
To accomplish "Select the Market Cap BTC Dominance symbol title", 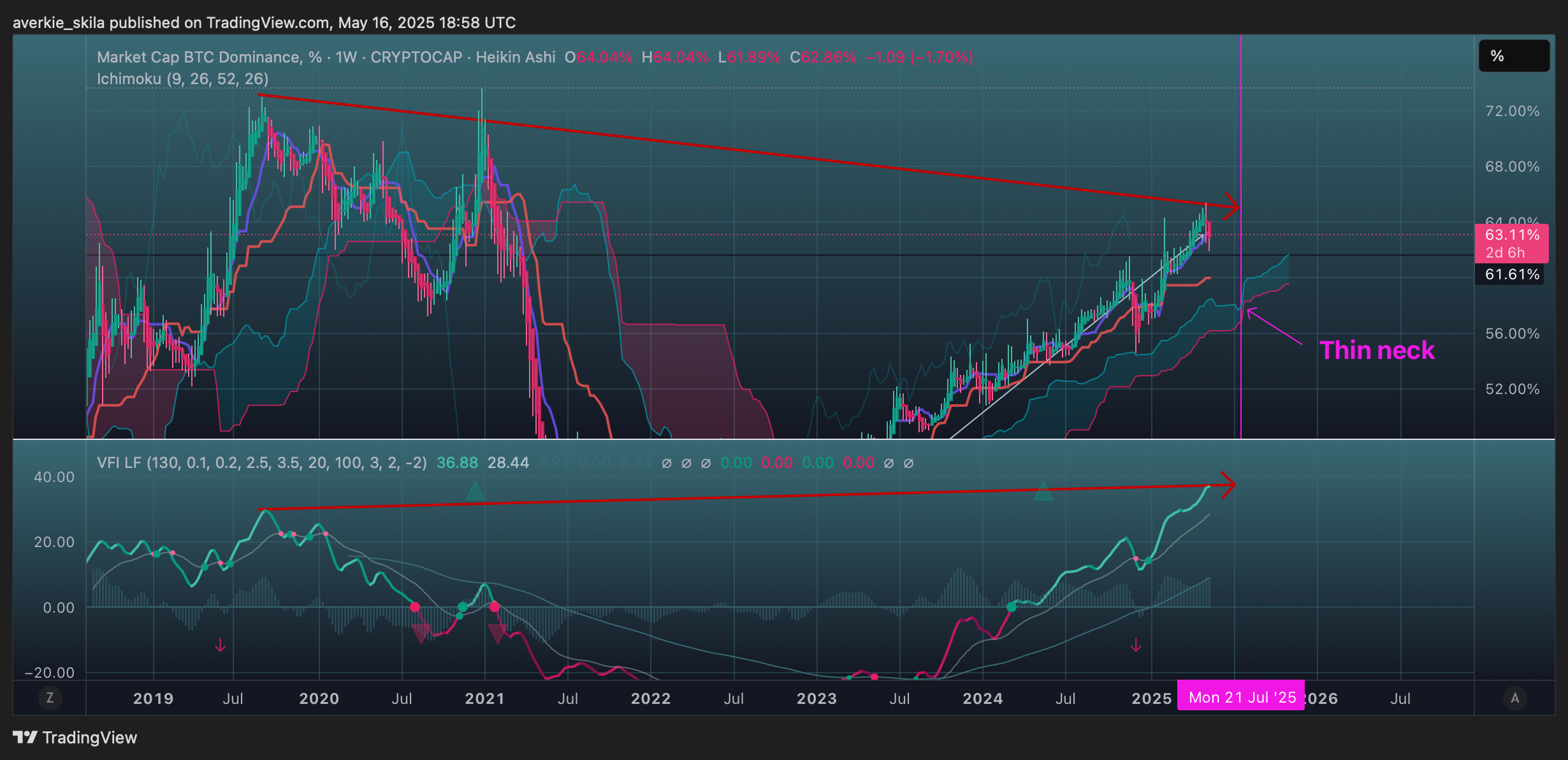I will pyautogui.click(x=326, y=57).
